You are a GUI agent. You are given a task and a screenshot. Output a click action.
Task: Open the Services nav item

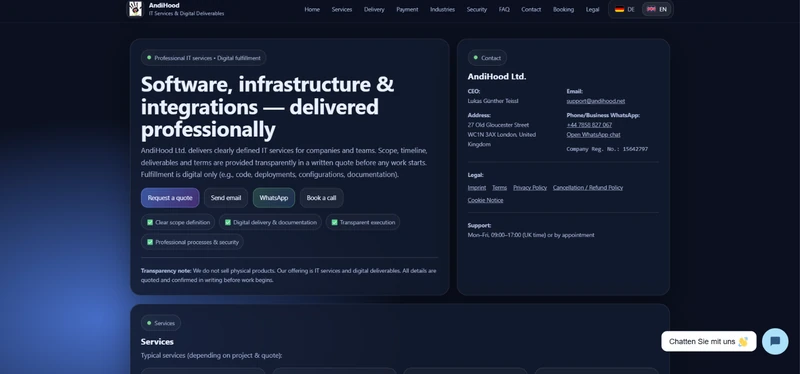coord(342,9)
